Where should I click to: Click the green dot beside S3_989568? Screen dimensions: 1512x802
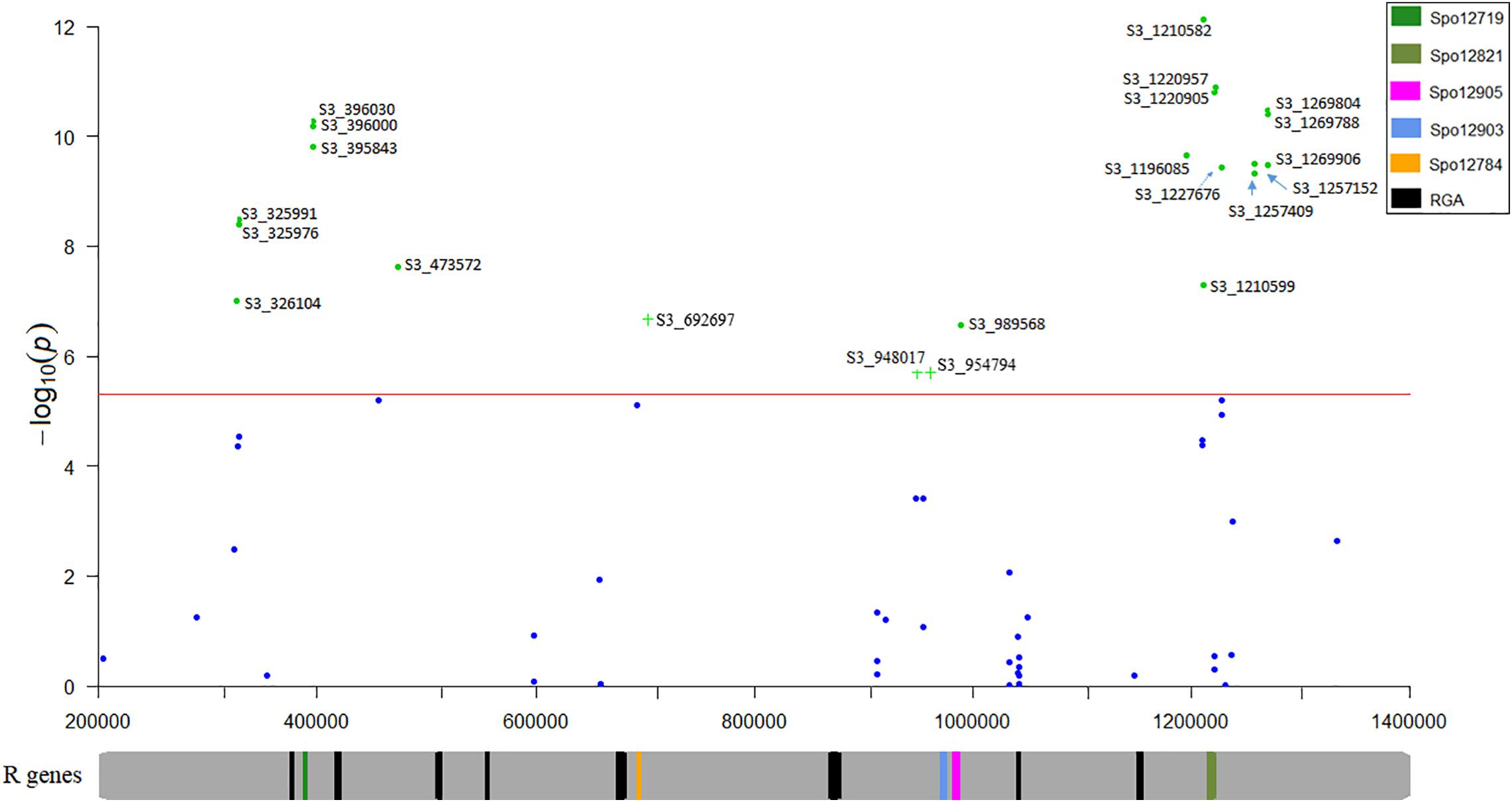(961, 325)
